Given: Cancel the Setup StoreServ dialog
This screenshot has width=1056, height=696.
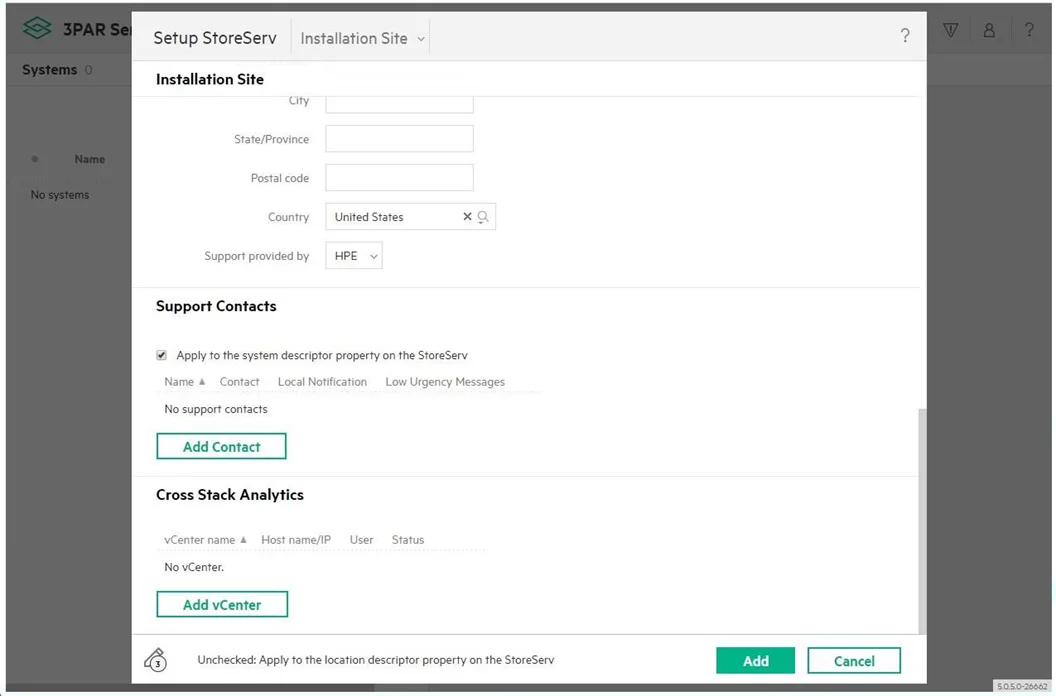Looking at the screenshot, I should (853, 661).
